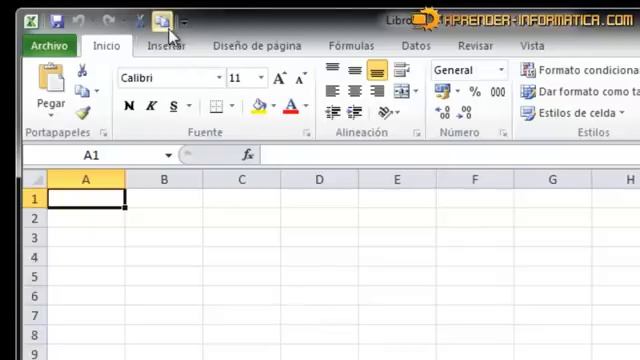The height and width of the screenshot is (360, 640).
Task: Apply the percent style
Action: (475, 91)
